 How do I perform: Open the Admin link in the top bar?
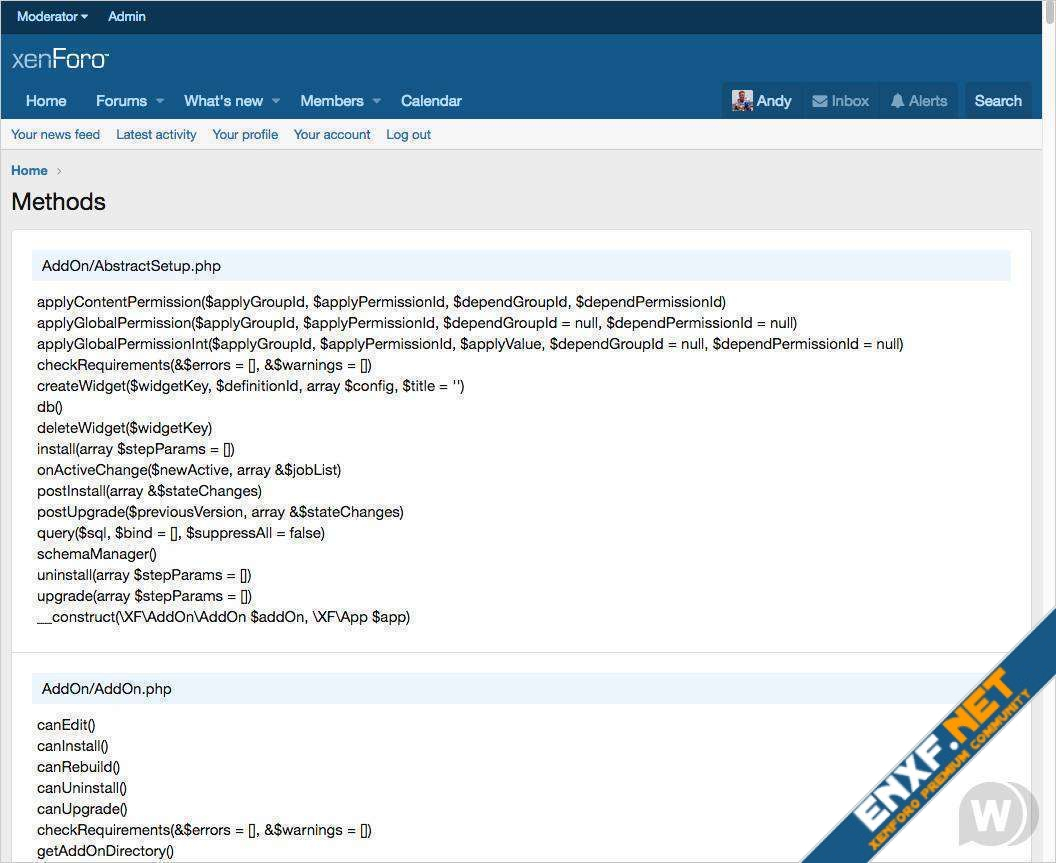(x=127, y=17)
